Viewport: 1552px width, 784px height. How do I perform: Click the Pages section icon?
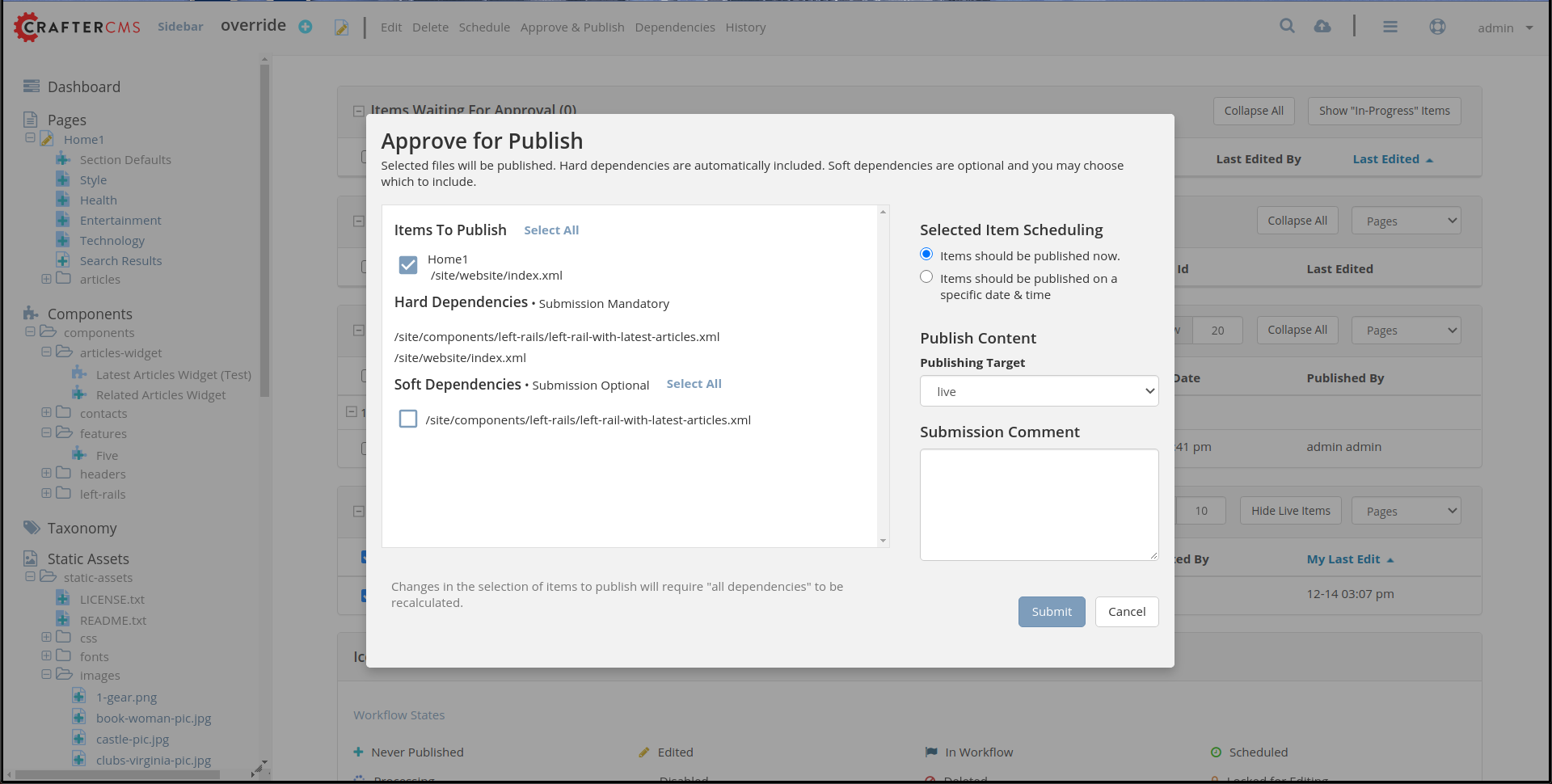pyautogui.click(x=31, y=120)
